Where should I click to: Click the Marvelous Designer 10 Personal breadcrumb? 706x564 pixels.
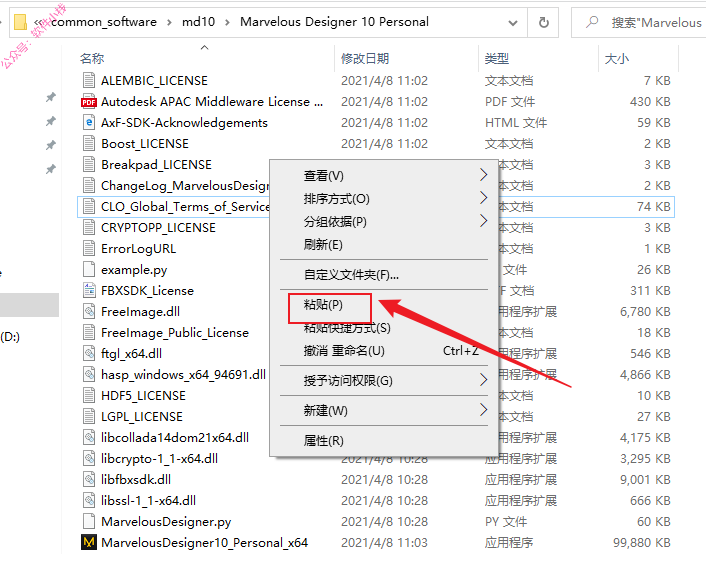(334, 22)
